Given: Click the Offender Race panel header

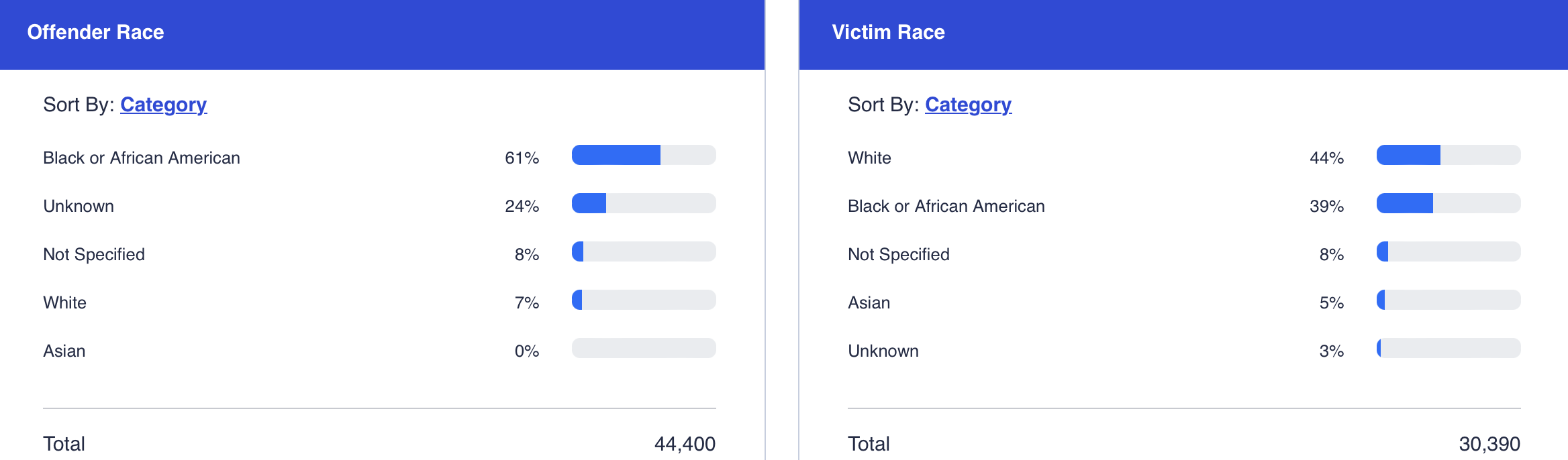Looking at the screenshot, I should click(95, 32).
